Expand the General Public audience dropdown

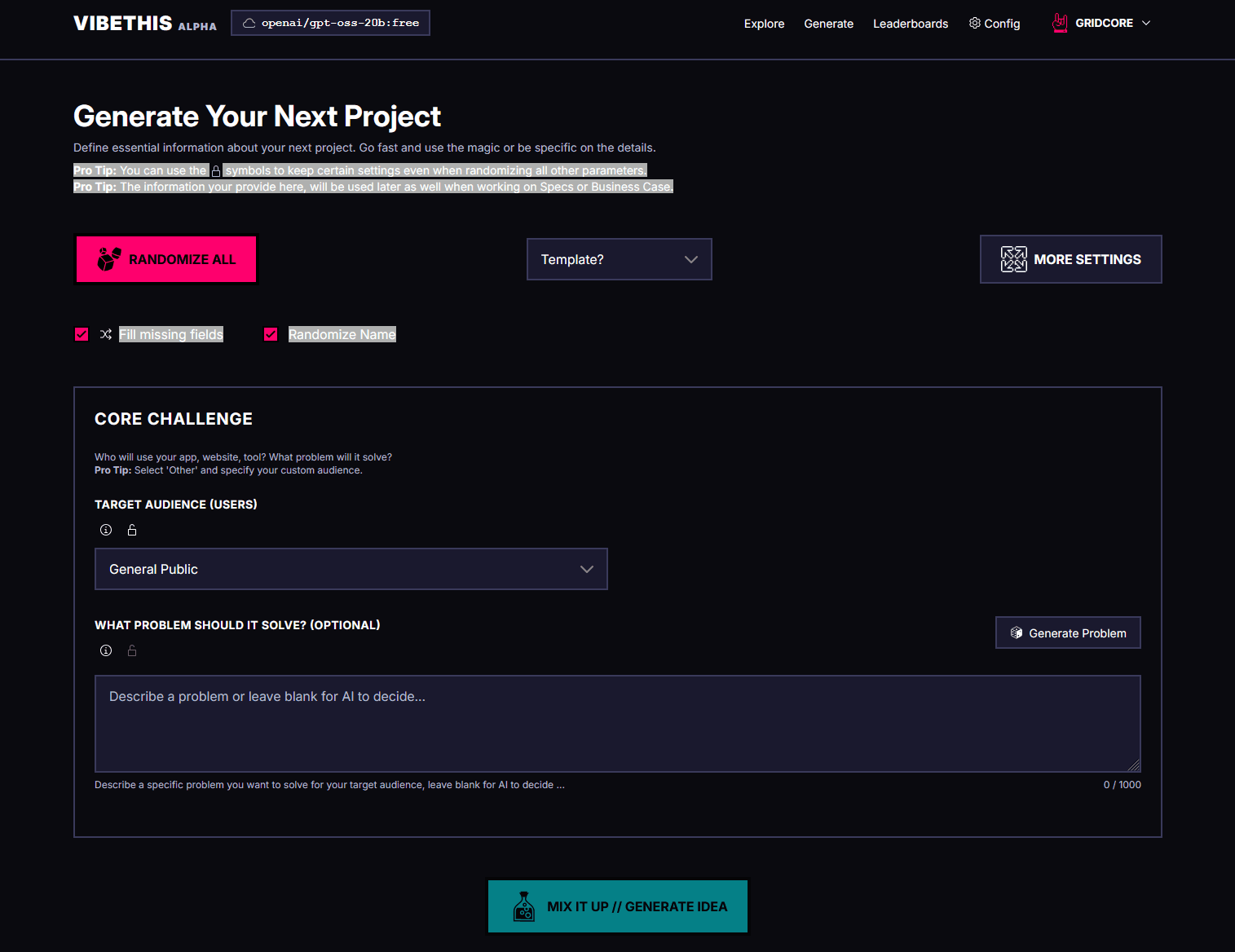coord(351,569)
